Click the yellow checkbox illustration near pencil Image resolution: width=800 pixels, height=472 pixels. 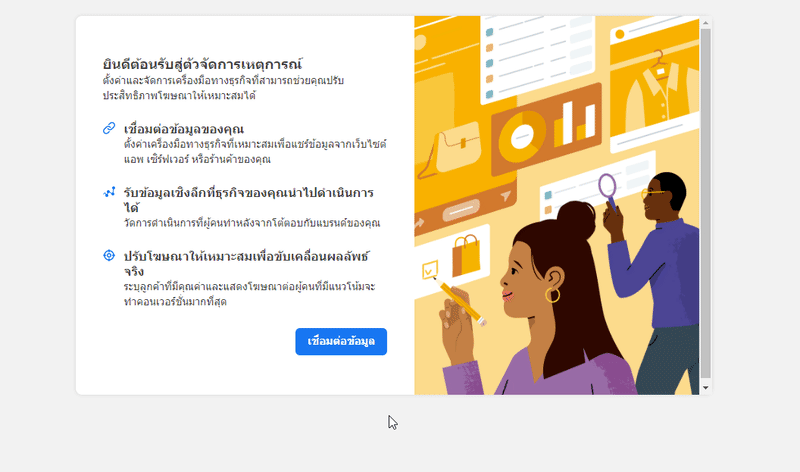[x=430, y=270]
